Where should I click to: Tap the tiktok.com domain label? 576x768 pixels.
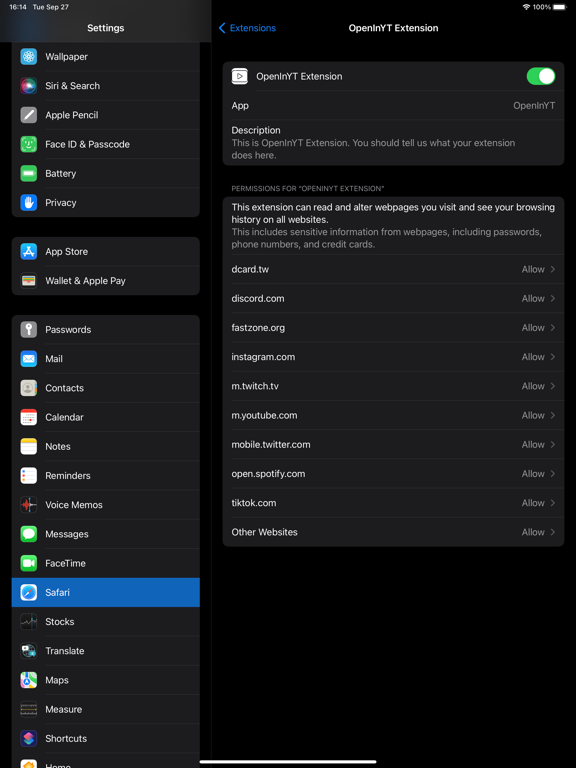tap(254, 503)
